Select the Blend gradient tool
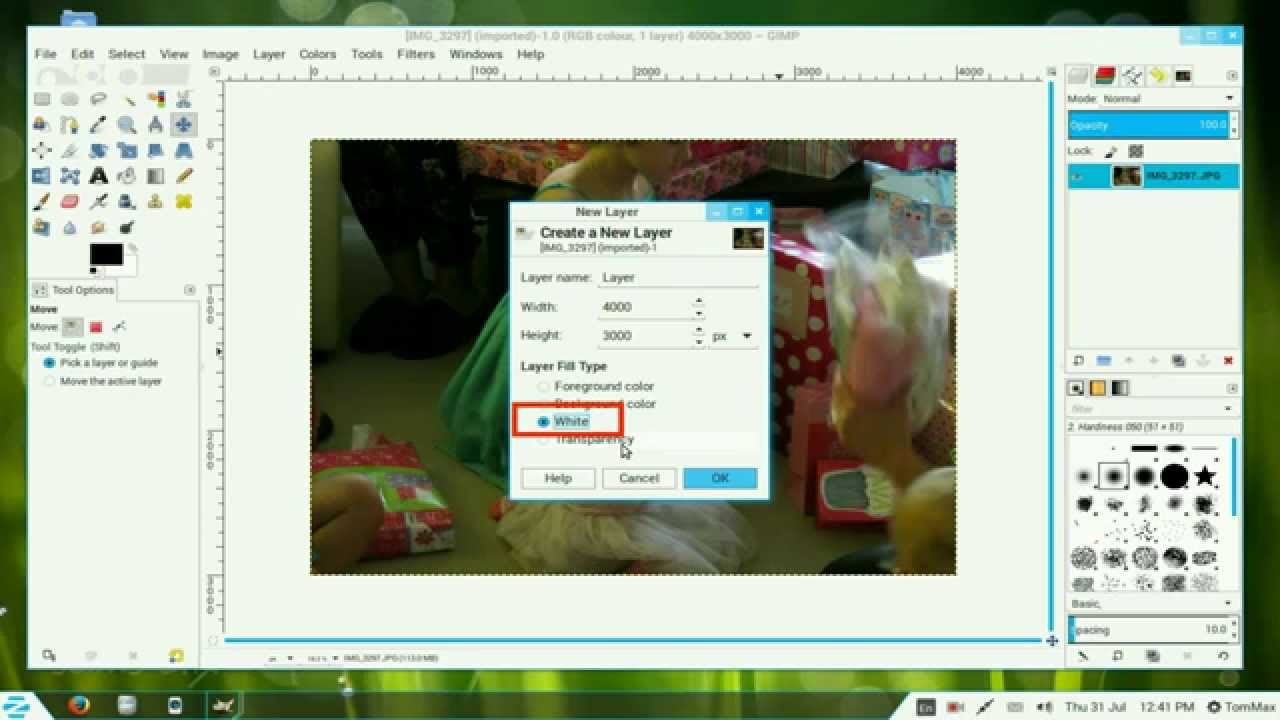 pyautogui.click(x=155, y=176)
